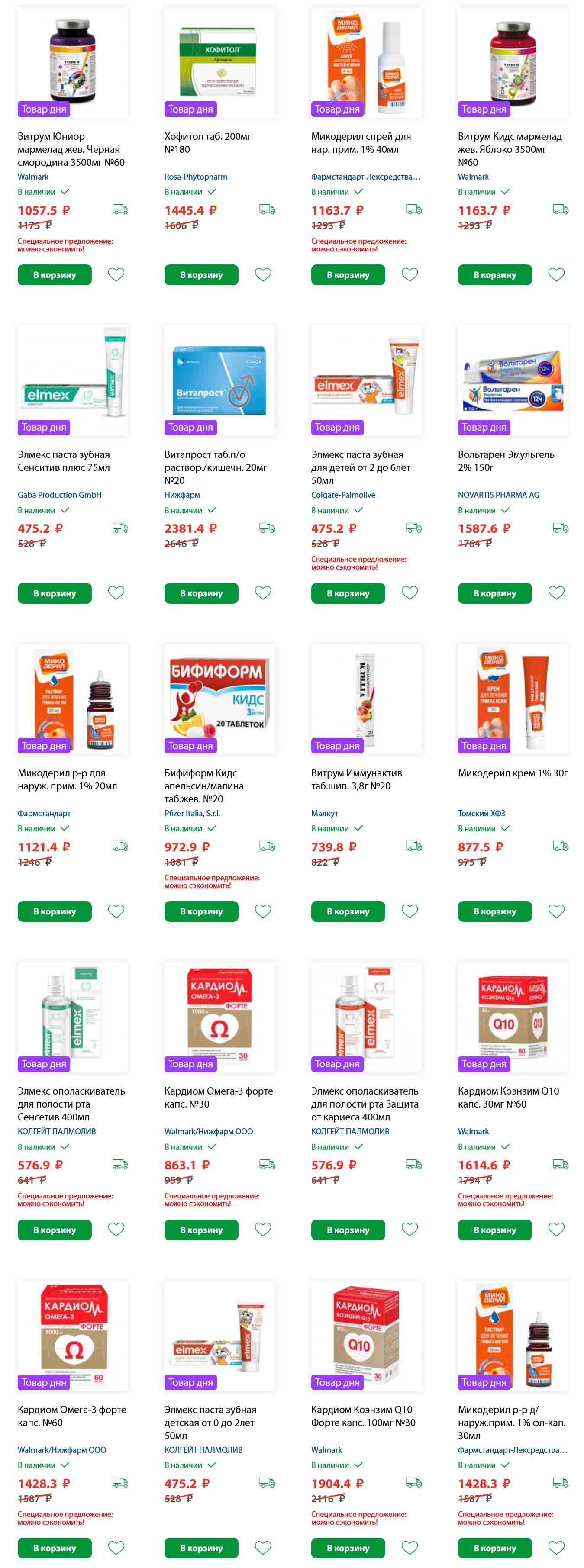Add Хофитол таб. 200мг to favorites heart
Screen dimensions: 584x1568
[263, 274]
